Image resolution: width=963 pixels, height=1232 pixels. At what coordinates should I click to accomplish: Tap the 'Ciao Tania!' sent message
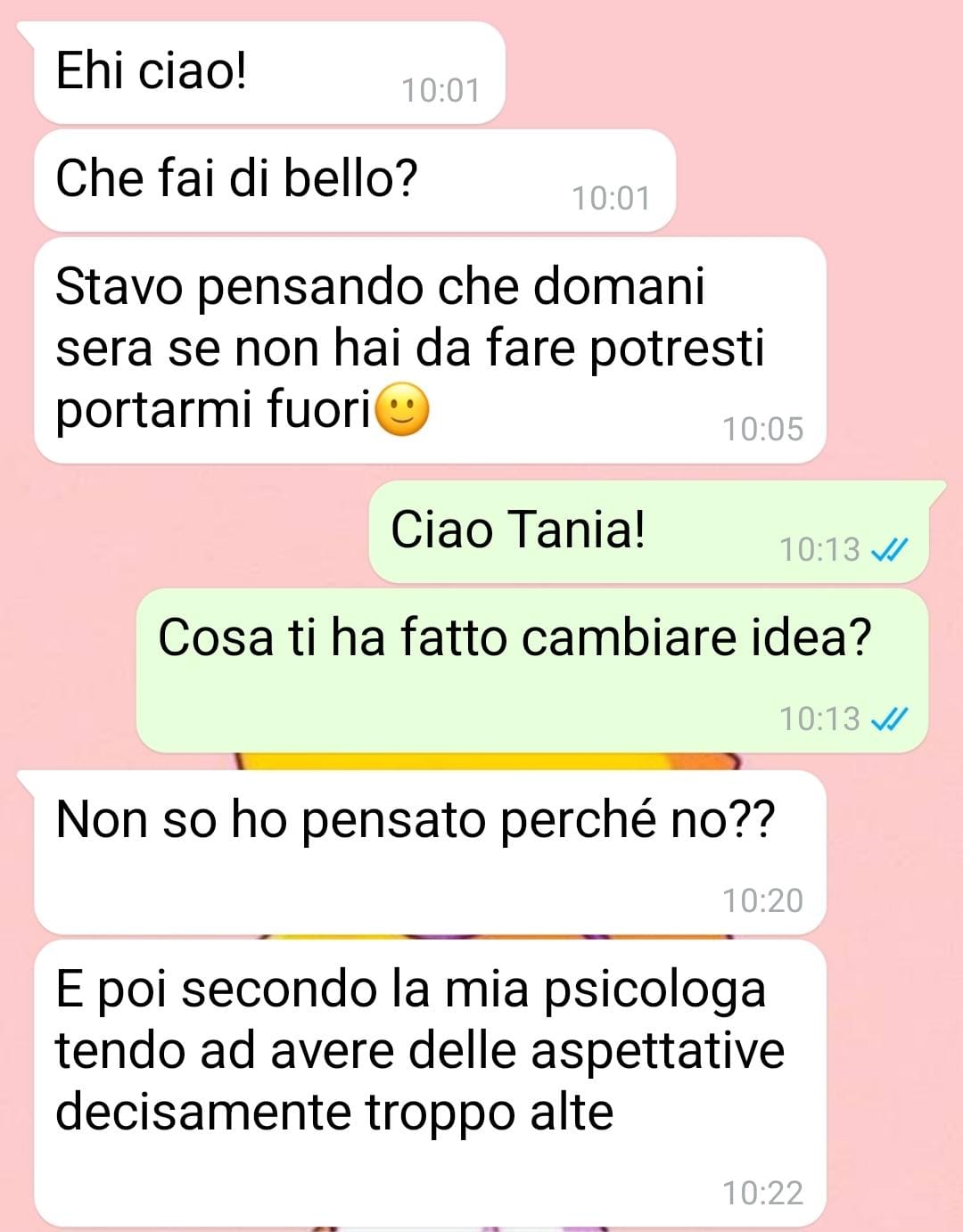tap(649, 532)
